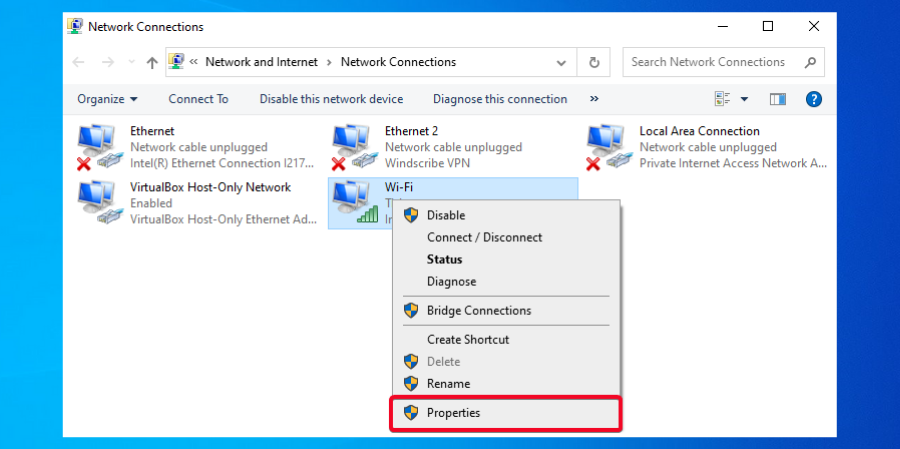
Task: Click the change your view icon
Action: click(722, 99)
